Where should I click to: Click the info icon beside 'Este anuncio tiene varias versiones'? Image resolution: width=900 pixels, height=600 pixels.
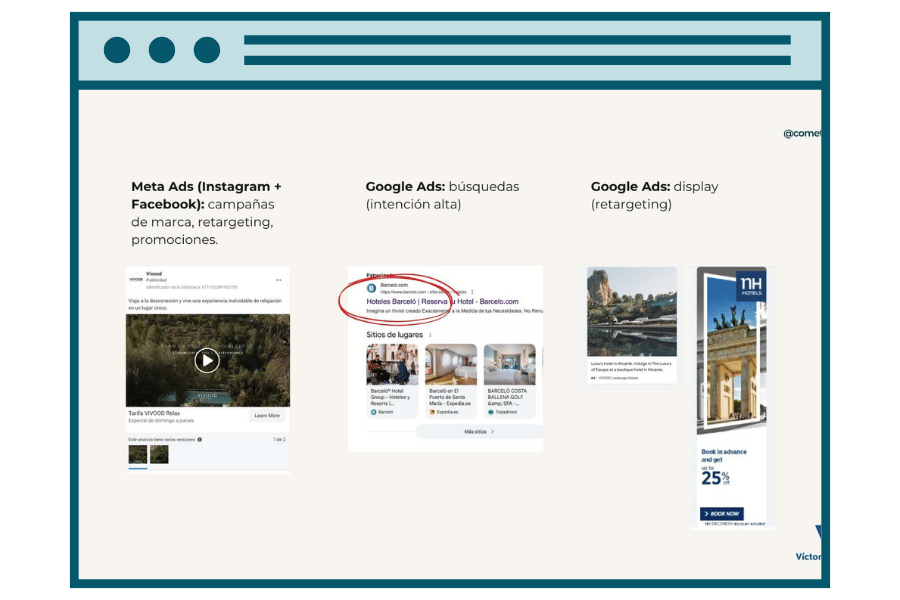[200, 440]
